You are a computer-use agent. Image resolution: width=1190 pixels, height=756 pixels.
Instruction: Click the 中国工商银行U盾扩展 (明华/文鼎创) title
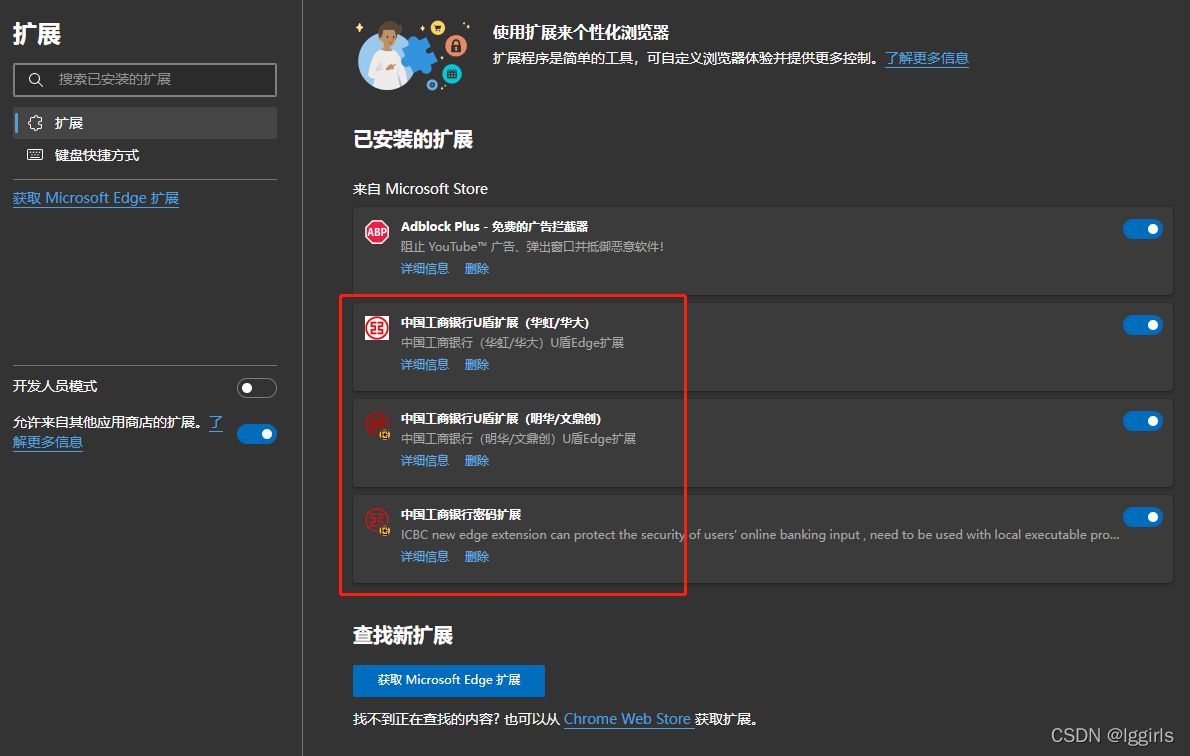point(501,418)
